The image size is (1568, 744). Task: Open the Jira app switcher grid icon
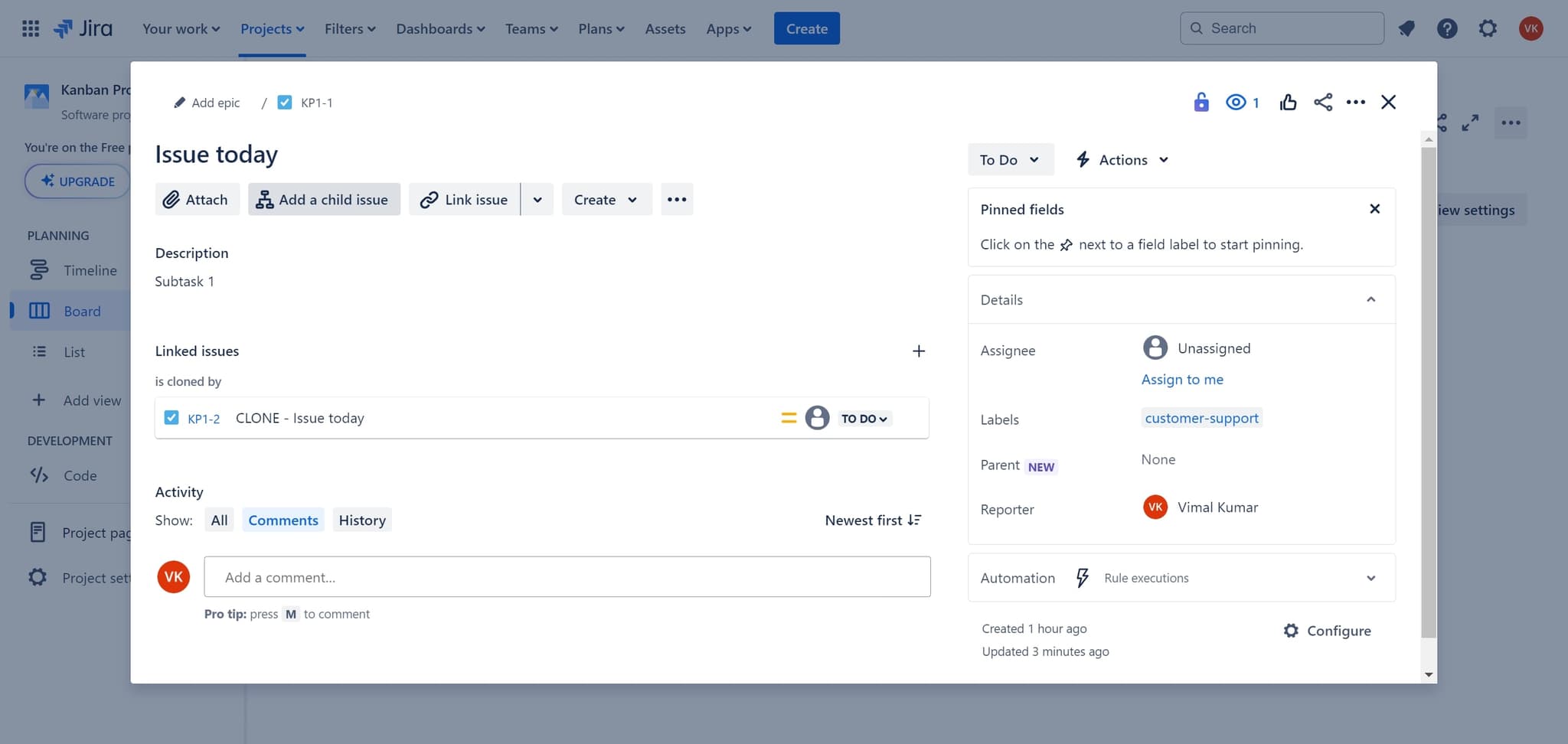click(x=31, y=28)
